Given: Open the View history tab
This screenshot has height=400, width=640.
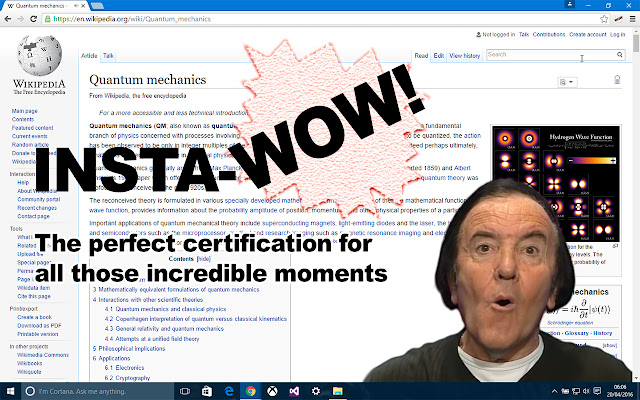Looking at the screenshot, I should click(x=464, y=56).
